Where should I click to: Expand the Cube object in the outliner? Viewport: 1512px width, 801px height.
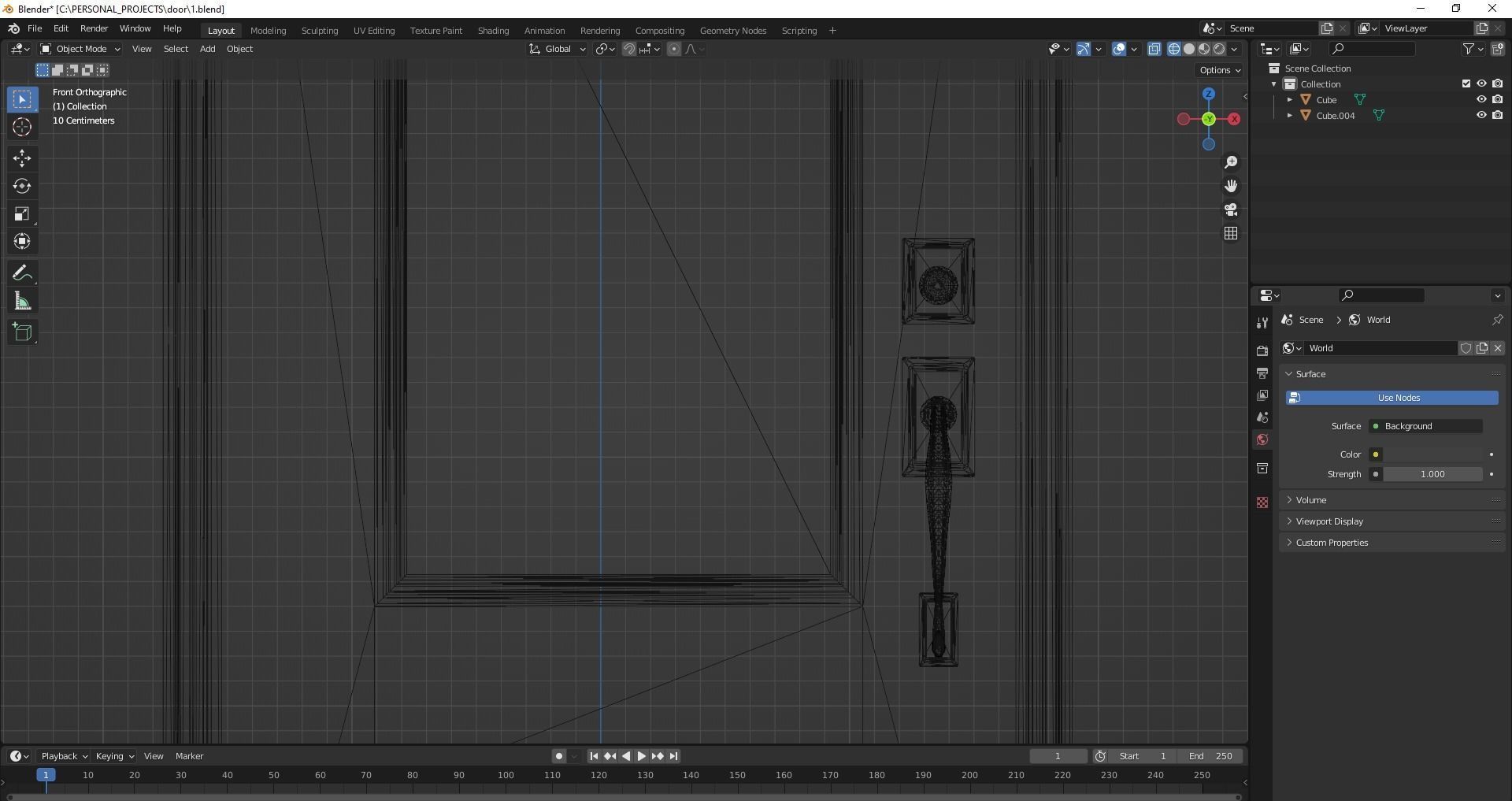point(1289,100)
